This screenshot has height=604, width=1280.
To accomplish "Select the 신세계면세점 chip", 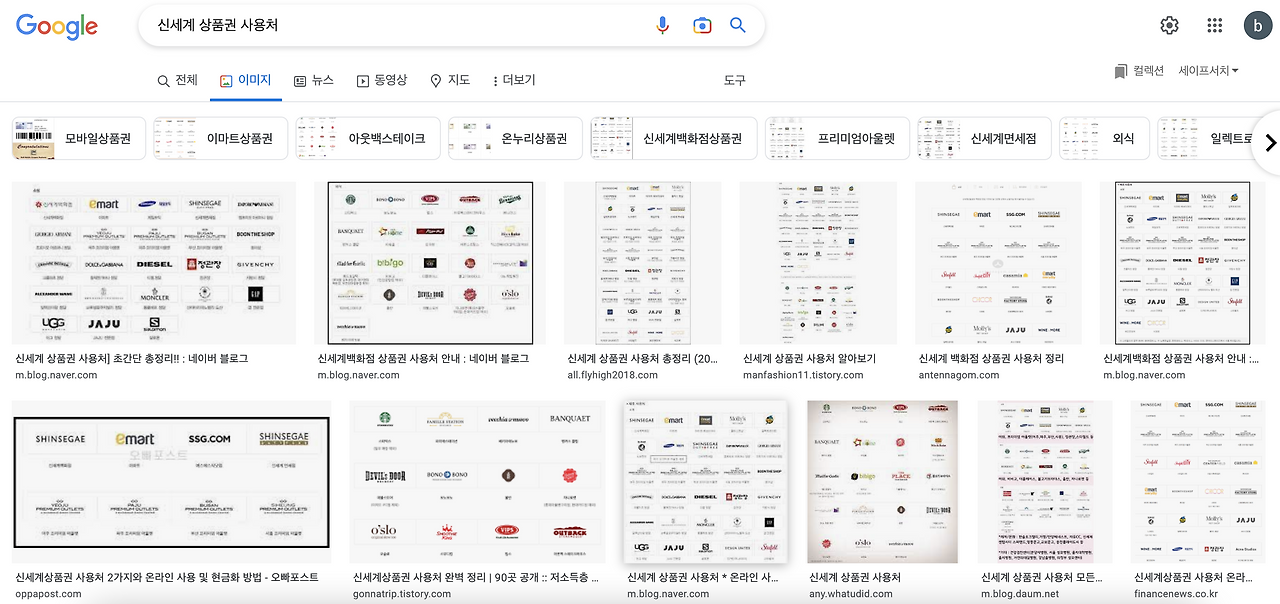I will [x=984, y=138].
